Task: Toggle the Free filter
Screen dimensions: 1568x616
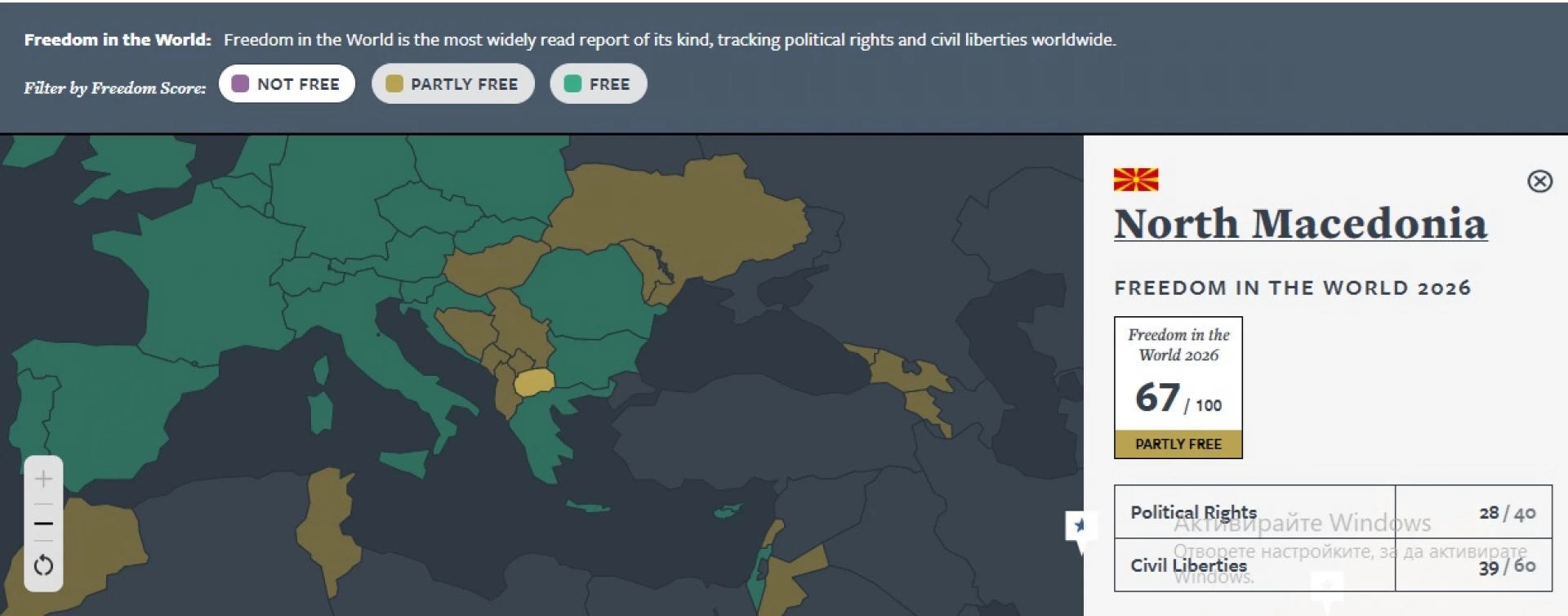Action: [598, 84]
